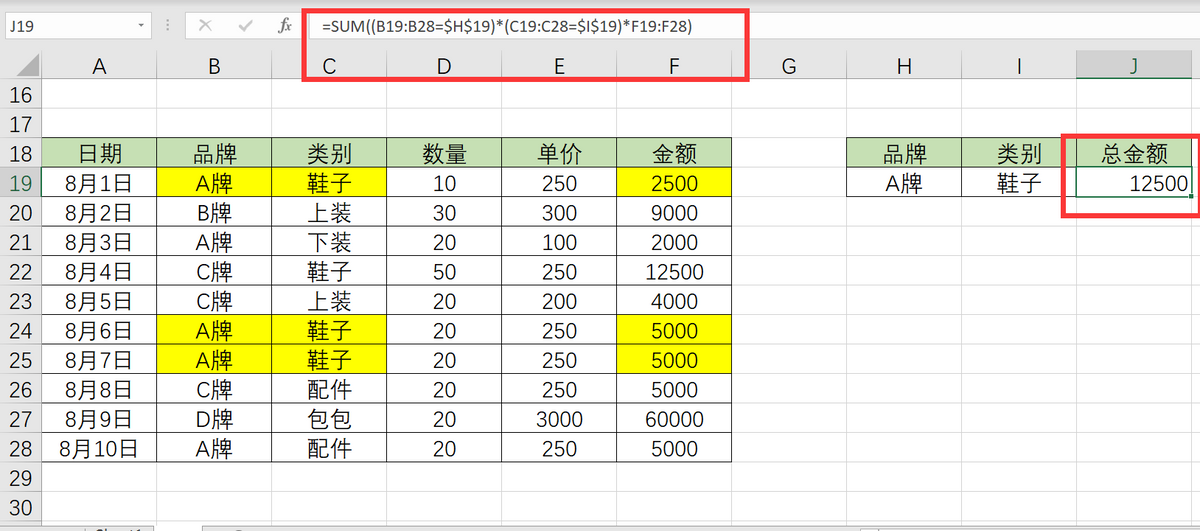This screenshot has height=531, width=1200.
Task: Click the unit price cell 100 in row 21
Action: tap(559, 242)
